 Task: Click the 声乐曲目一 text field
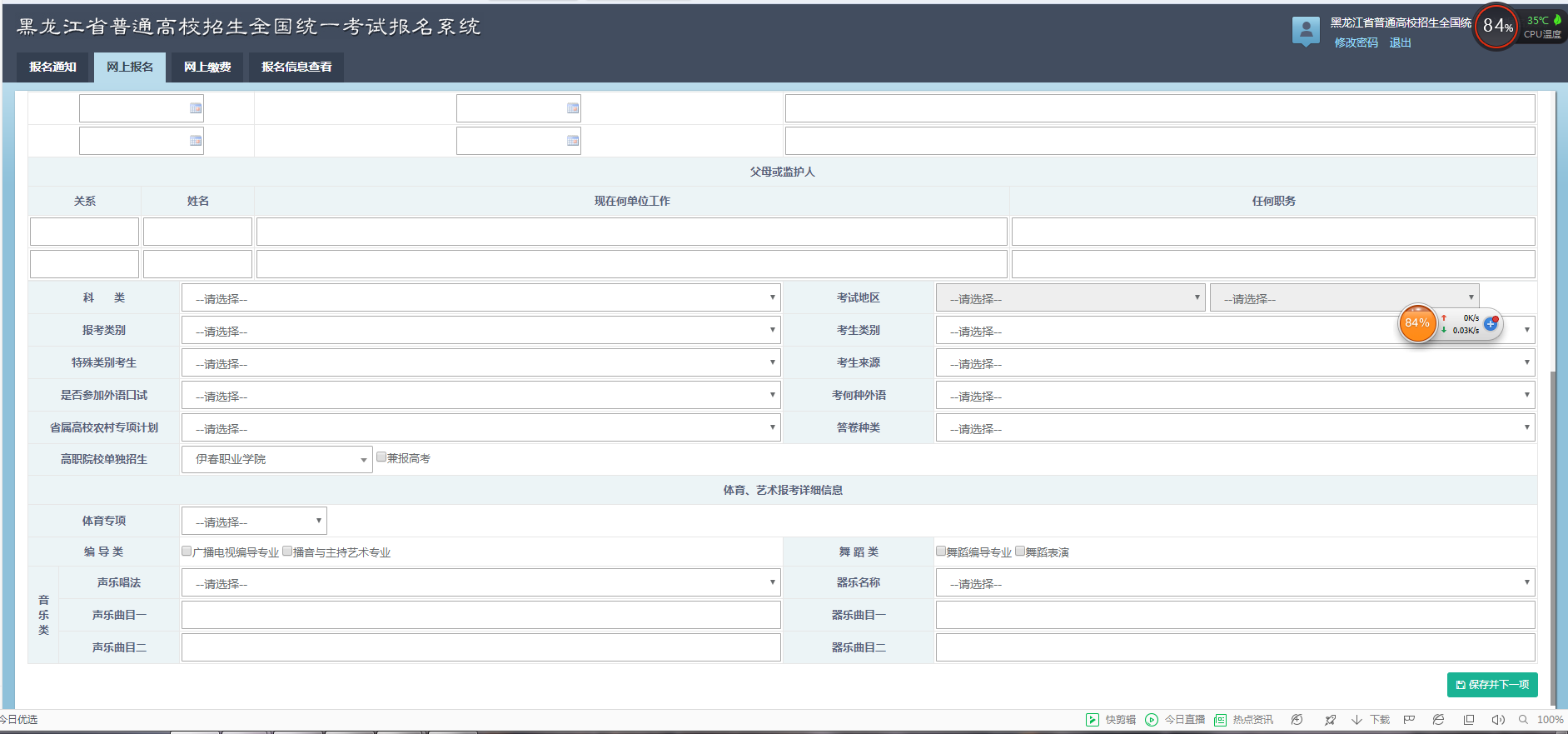click(x=480, y=615)
